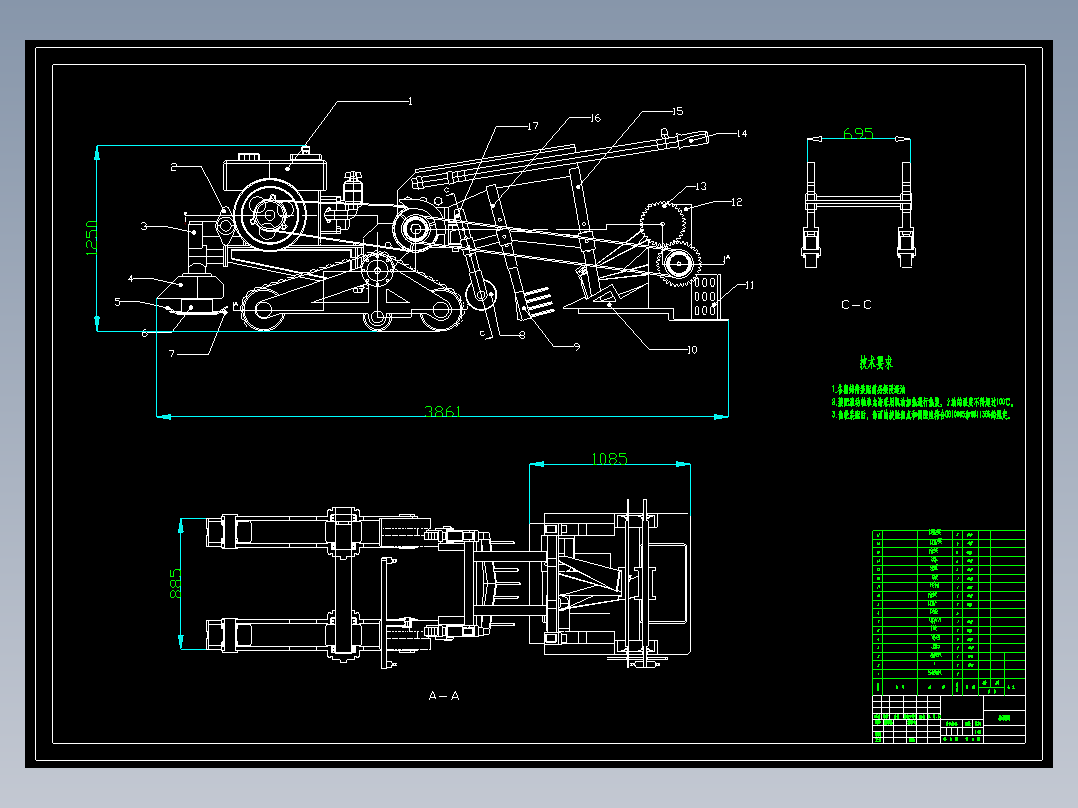Click the A–A section view label
The image size is (1078, 808).
pyautogui.click(x=443, y=695)
